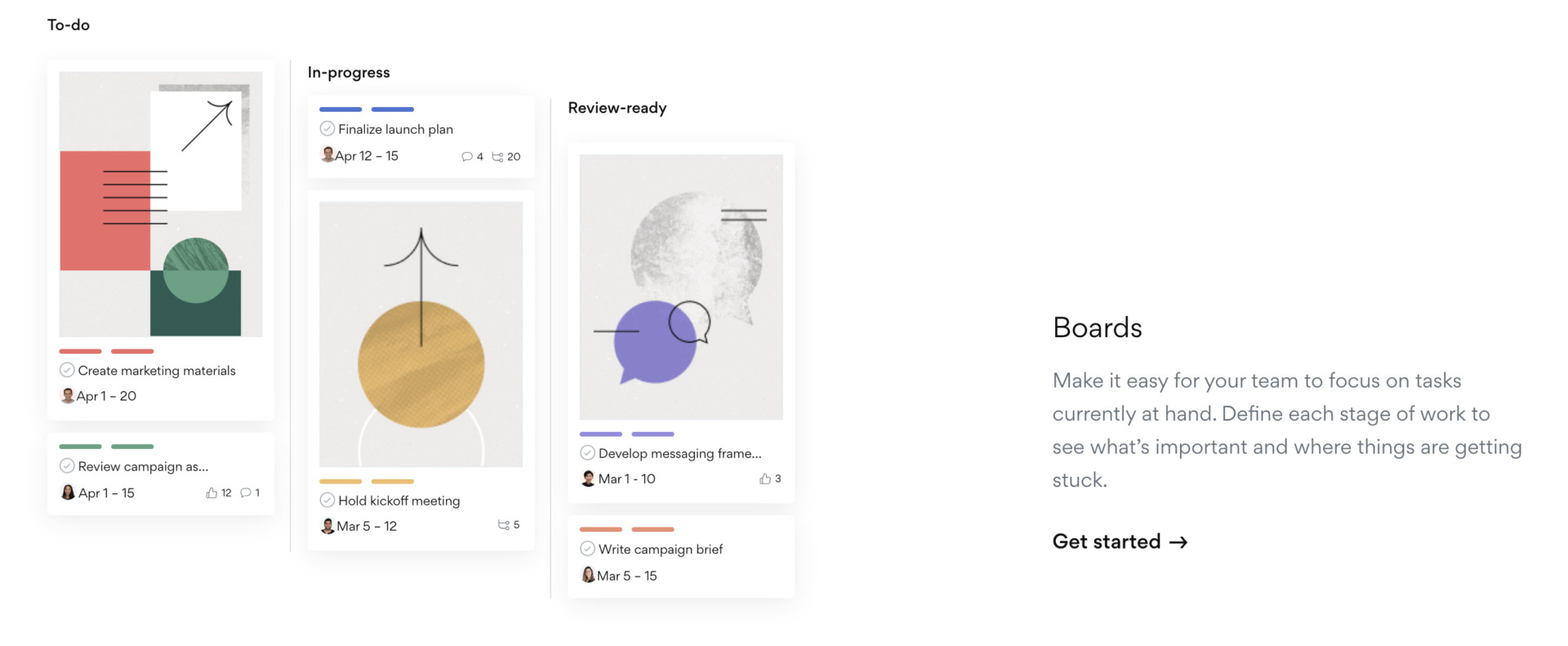
Task: Click the comment bubble on Review campaign card
Action: tap(246, 492)
